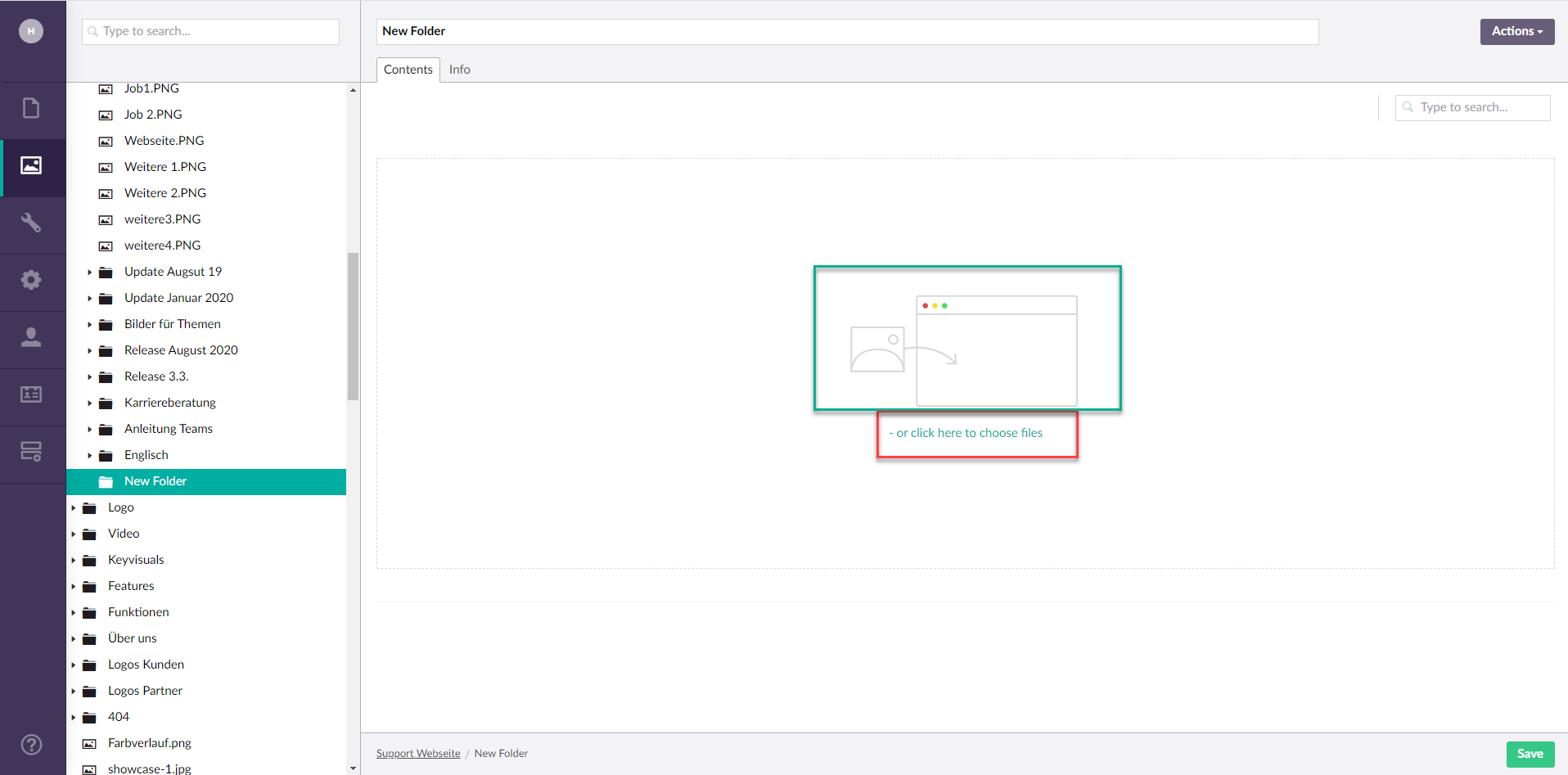Open the Actions dropdown

click(1516, 31)
